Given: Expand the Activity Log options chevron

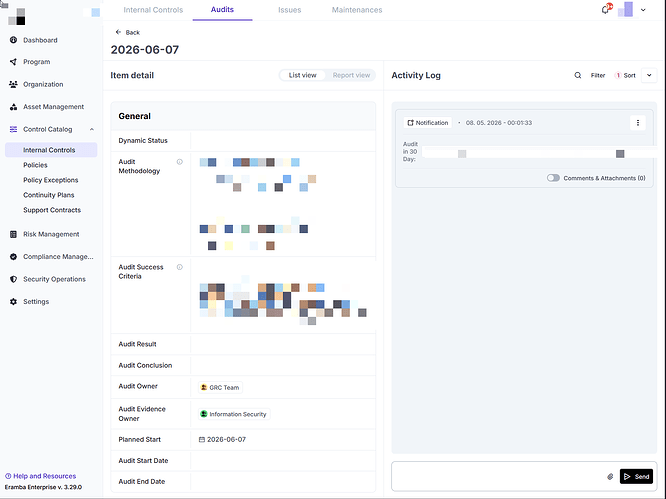Looking at the screenshot, I should click(x=649, y=75).
